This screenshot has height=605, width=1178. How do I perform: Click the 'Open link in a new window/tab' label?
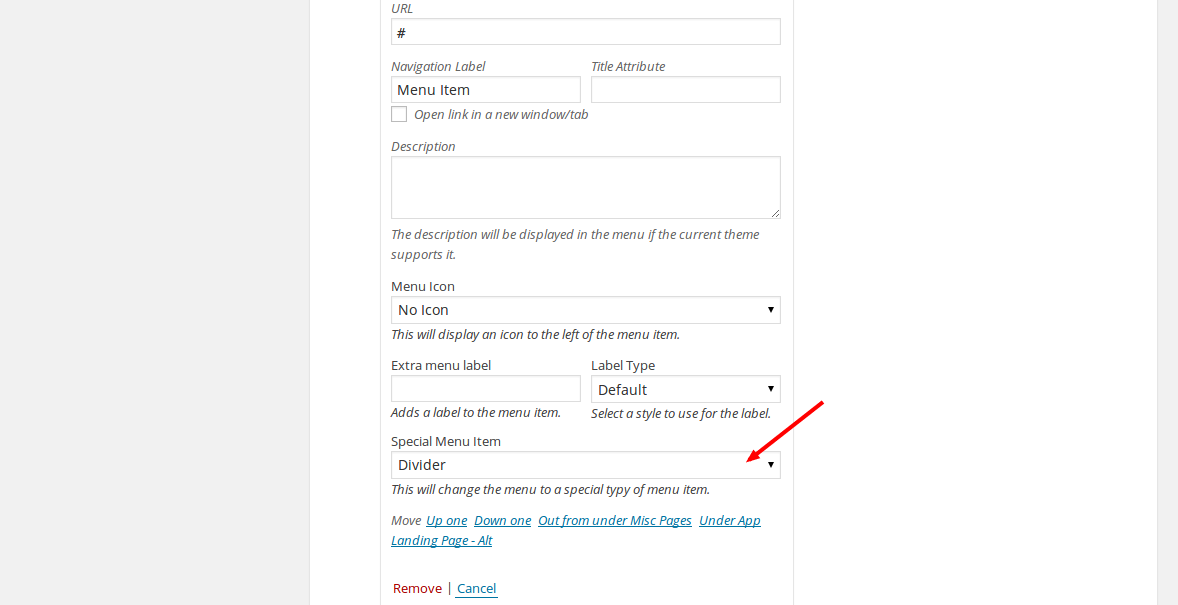pos(501,115)
